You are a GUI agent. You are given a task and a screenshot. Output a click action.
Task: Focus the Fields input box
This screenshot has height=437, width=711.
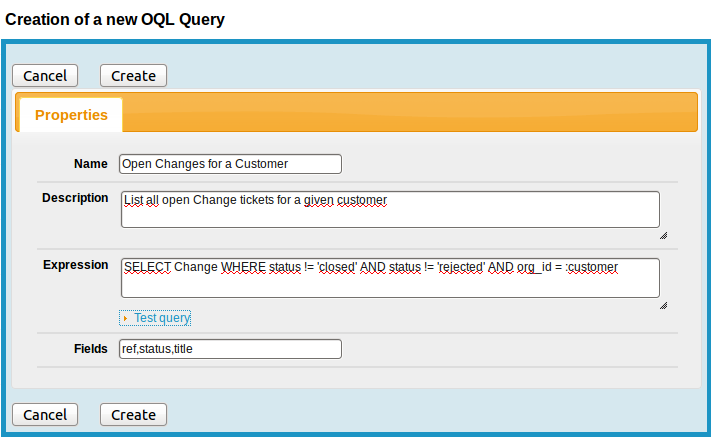[x=230, y=349]
